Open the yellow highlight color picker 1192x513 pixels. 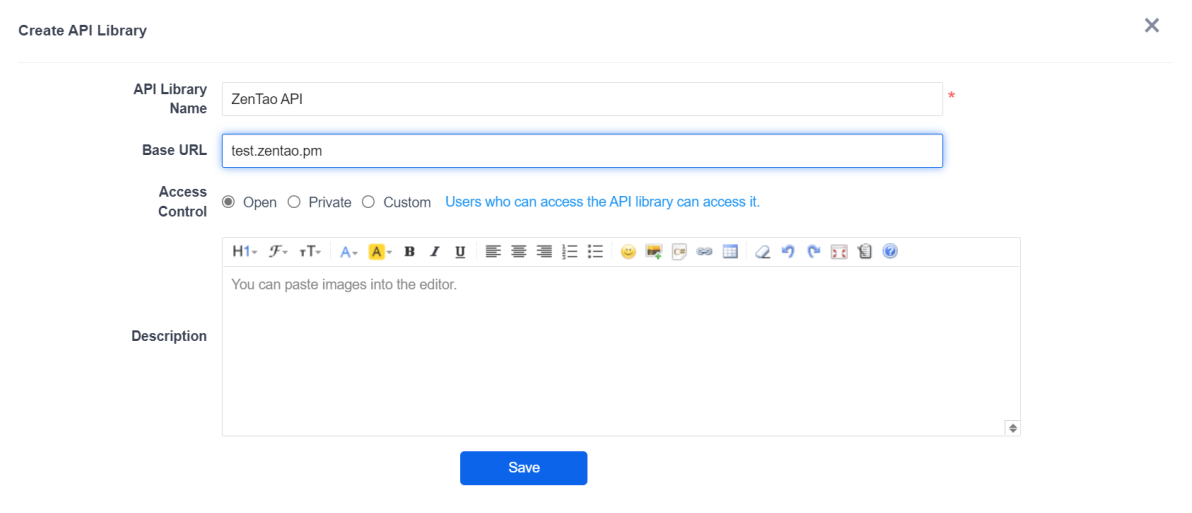point(379,252)
